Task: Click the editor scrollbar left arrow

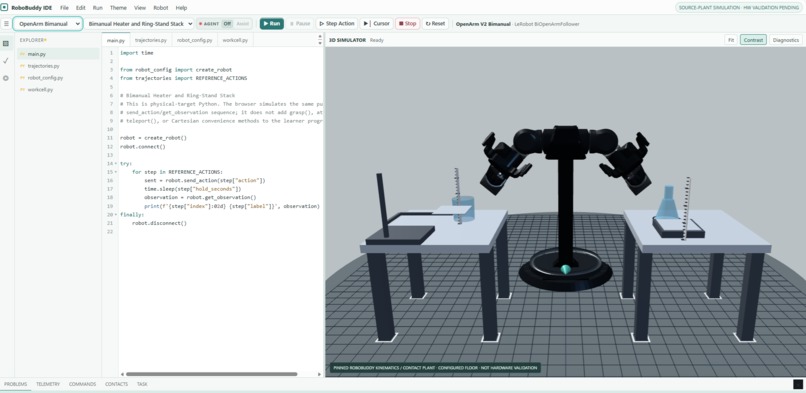Action: tap(122, 374)
